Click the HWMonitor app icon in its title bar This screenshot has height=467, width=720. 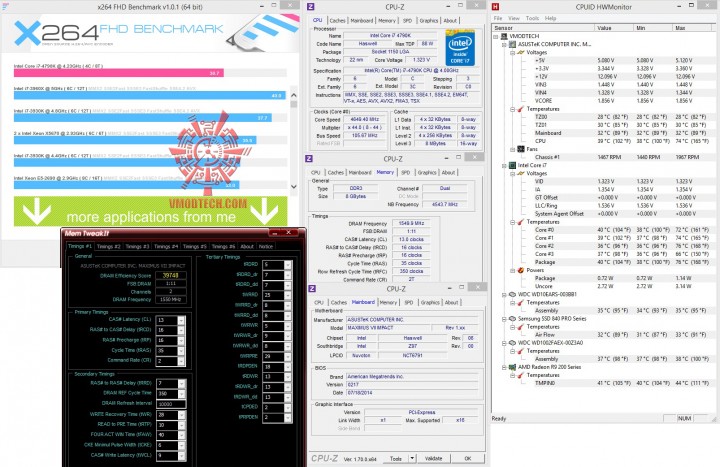pyautogui.click(x=495, y=6)
